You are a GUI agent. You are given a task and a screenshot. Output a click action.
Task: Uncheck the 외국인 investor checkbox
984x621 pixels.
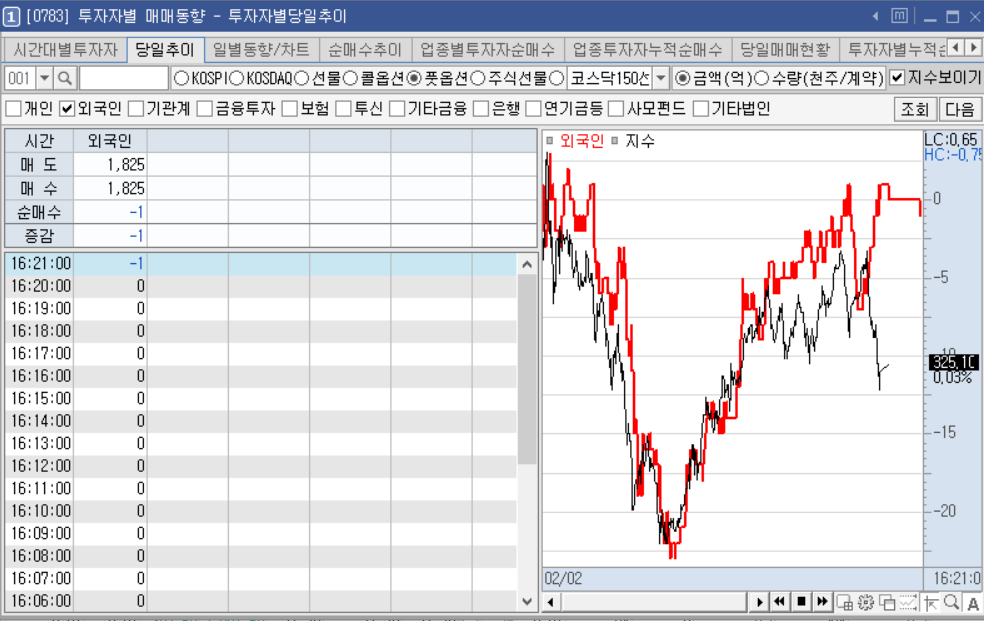[67, 109]
